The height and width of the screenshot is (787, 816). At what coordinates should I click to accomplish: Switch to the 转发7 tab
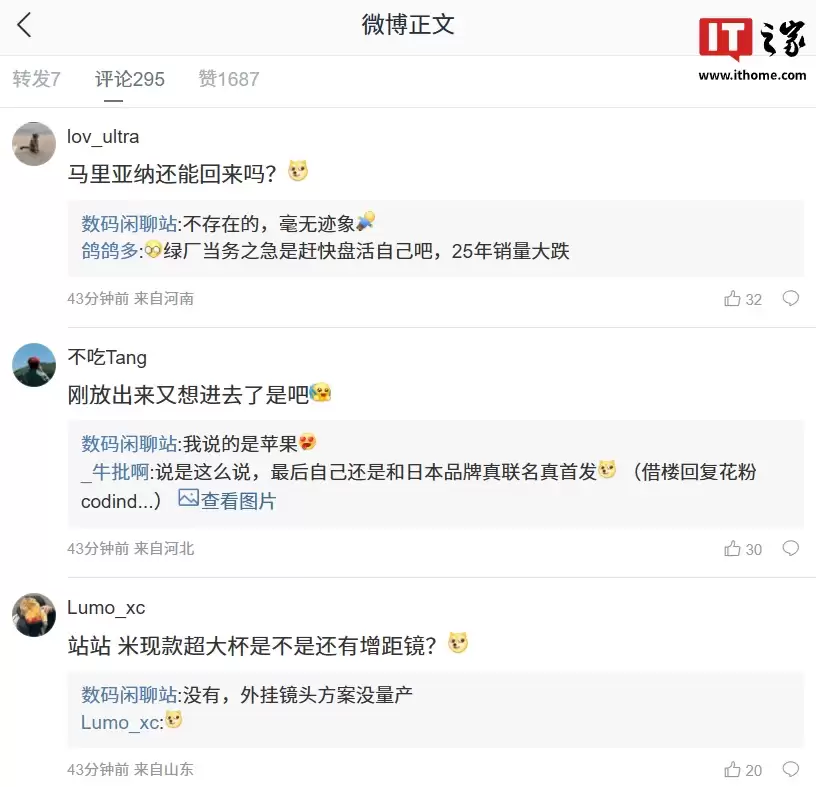click(36, 79)
